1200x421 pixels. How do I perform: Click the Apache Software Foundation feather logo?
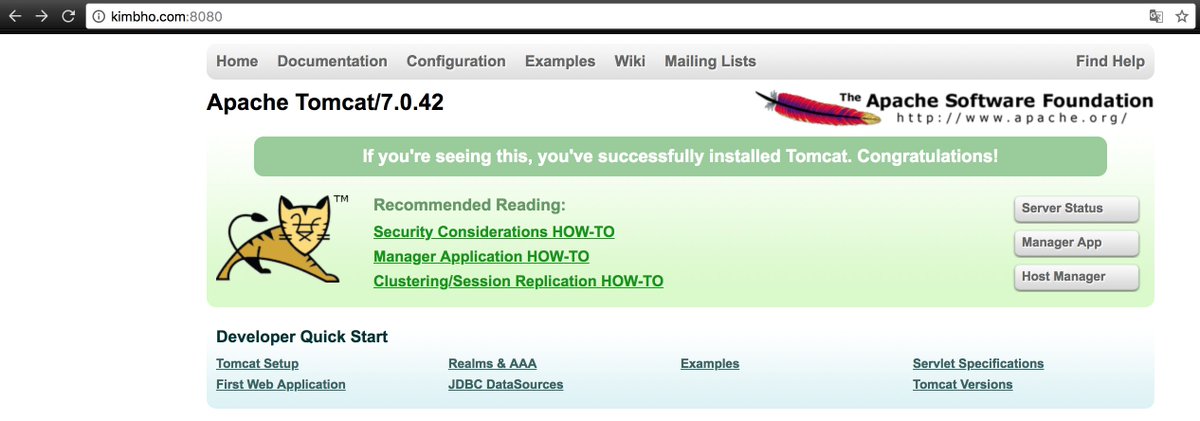(x=953, y=107)
